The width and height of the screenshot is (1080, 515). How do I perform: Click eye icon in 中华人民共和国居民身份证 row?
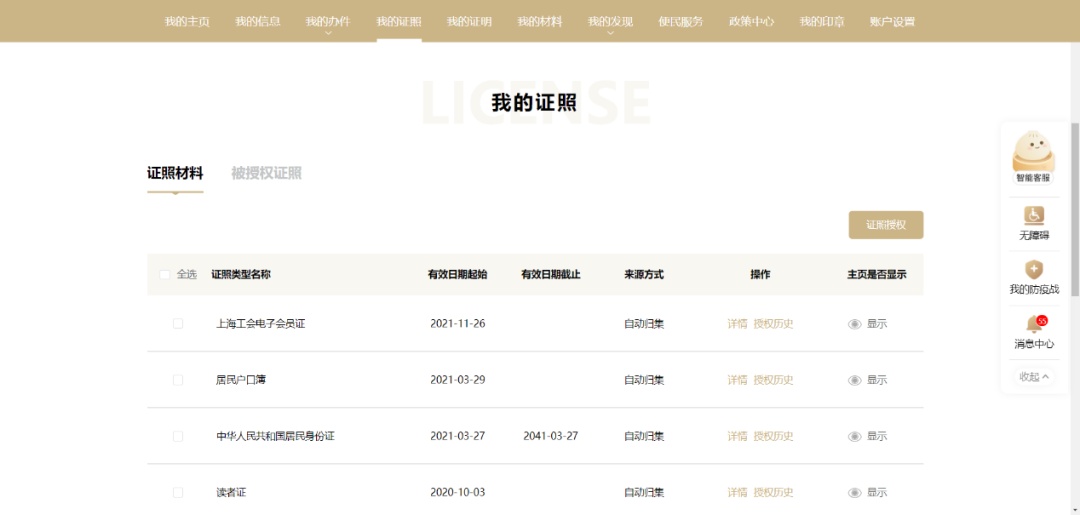pos(854,437)
